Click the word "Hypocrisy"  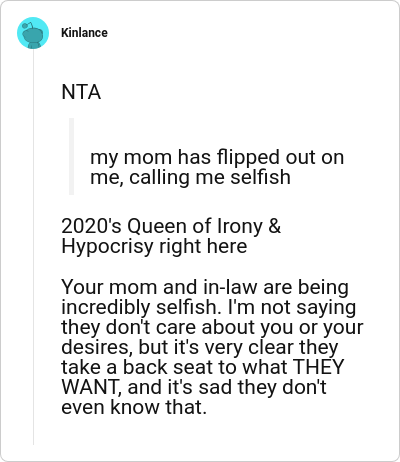tap(107, 247)
